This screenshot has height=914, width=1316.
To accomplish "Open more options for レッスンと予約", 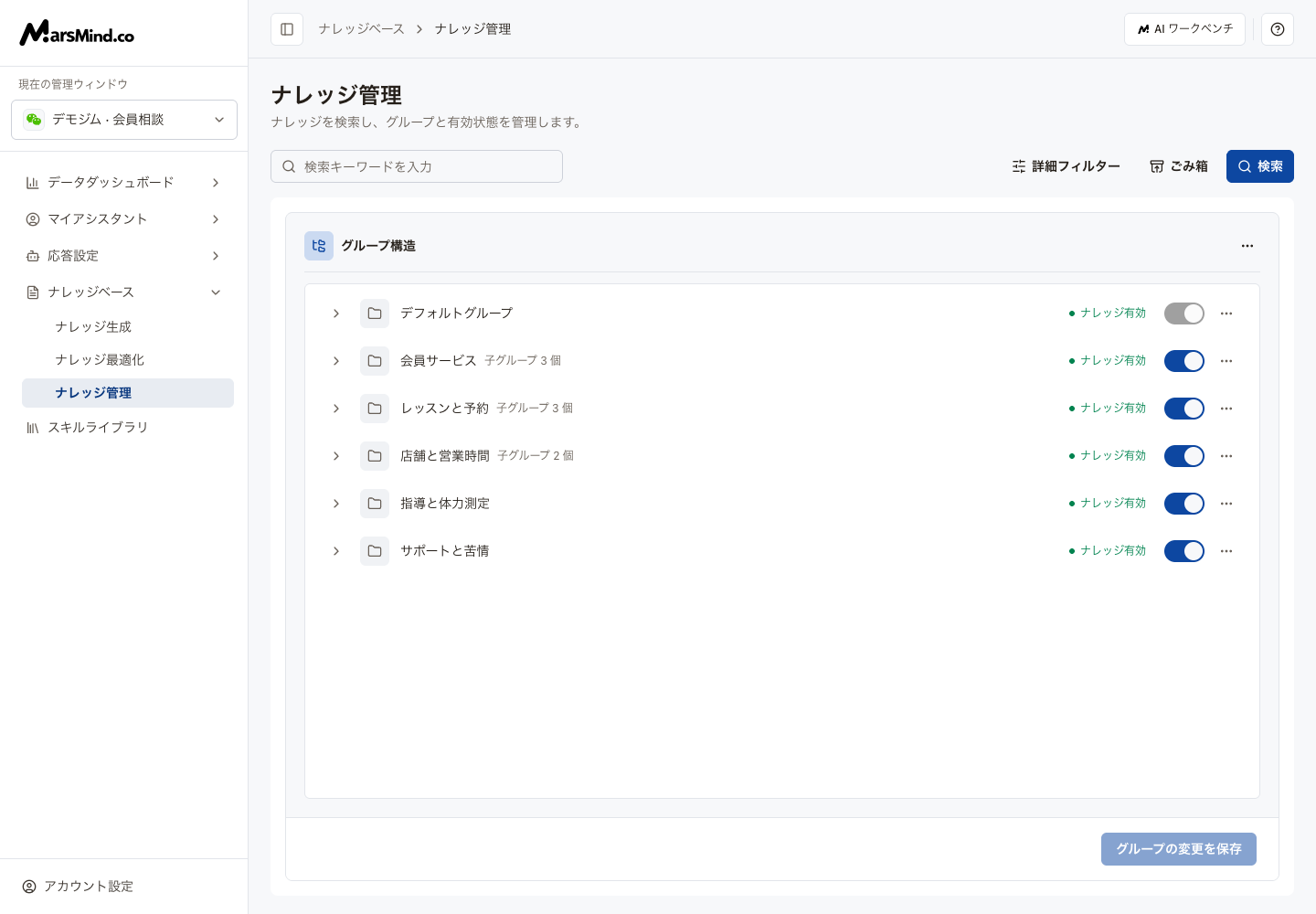I will coord(1226,409).
